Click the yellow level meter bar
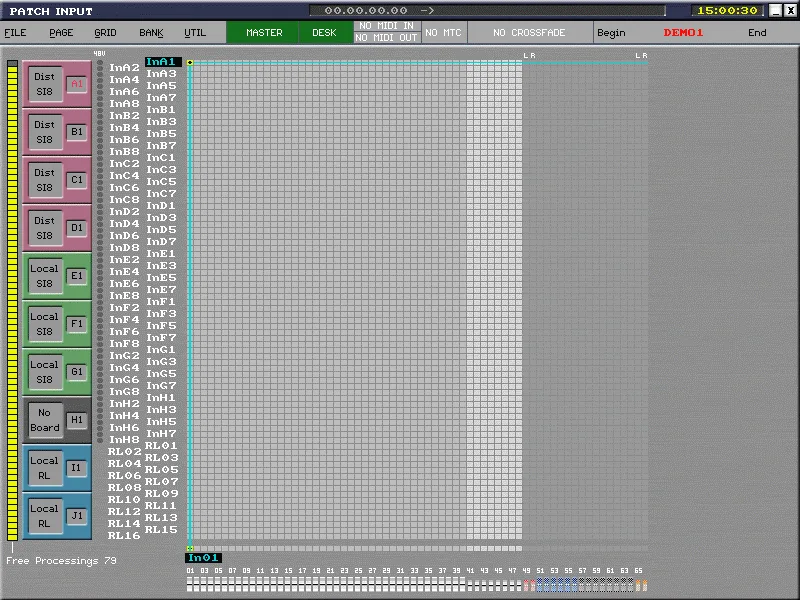The image size is (800, 600). (12, 301)
